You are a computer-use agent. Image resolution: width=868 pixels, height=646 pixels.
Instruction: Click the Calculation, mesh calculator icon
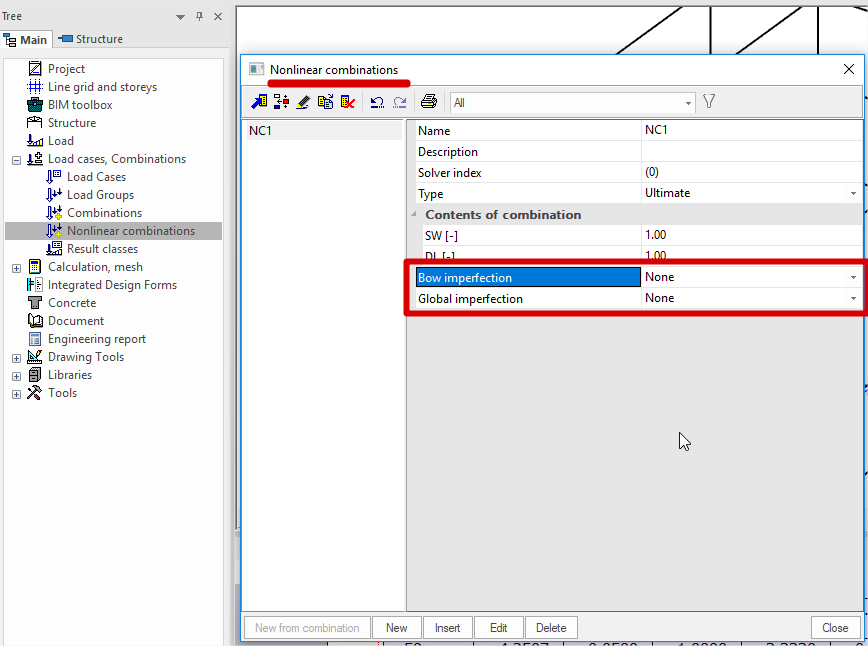tap(35, 267)
